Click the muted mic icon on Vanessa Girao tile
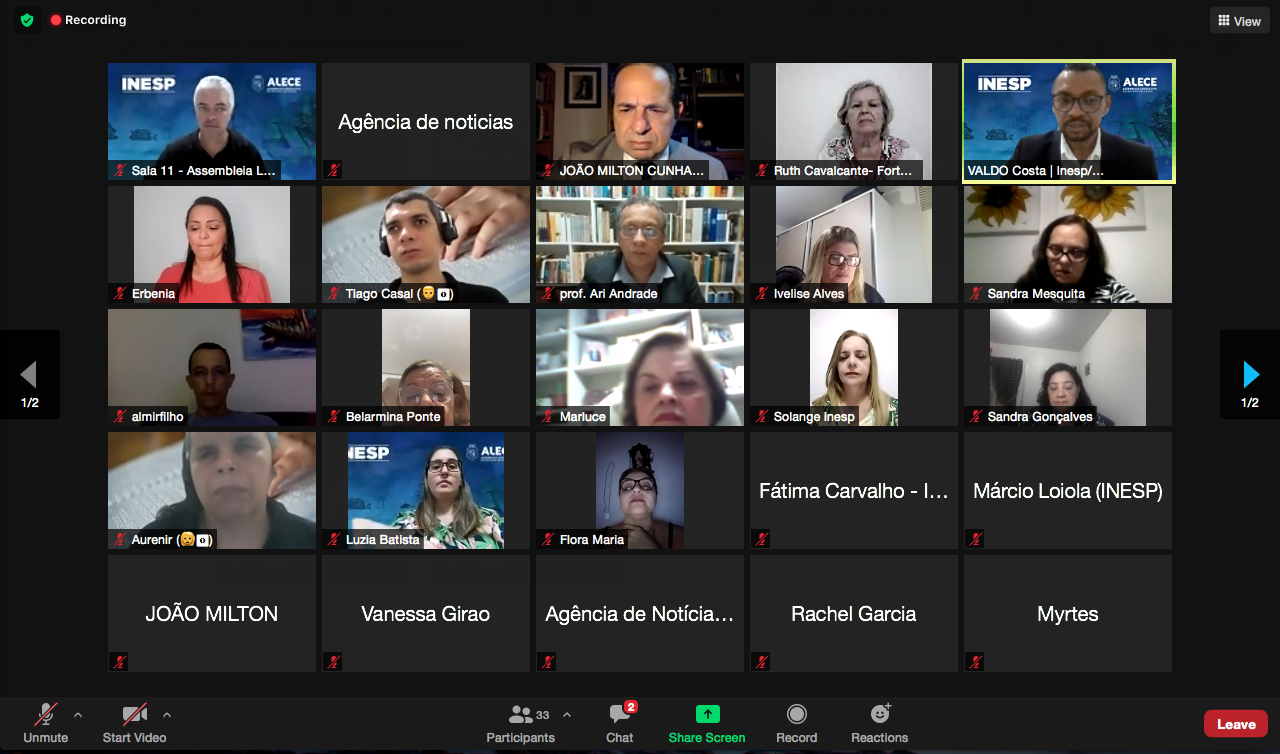Image resolution: width=1280 pixels, height=754 pixels. (333, 661)
